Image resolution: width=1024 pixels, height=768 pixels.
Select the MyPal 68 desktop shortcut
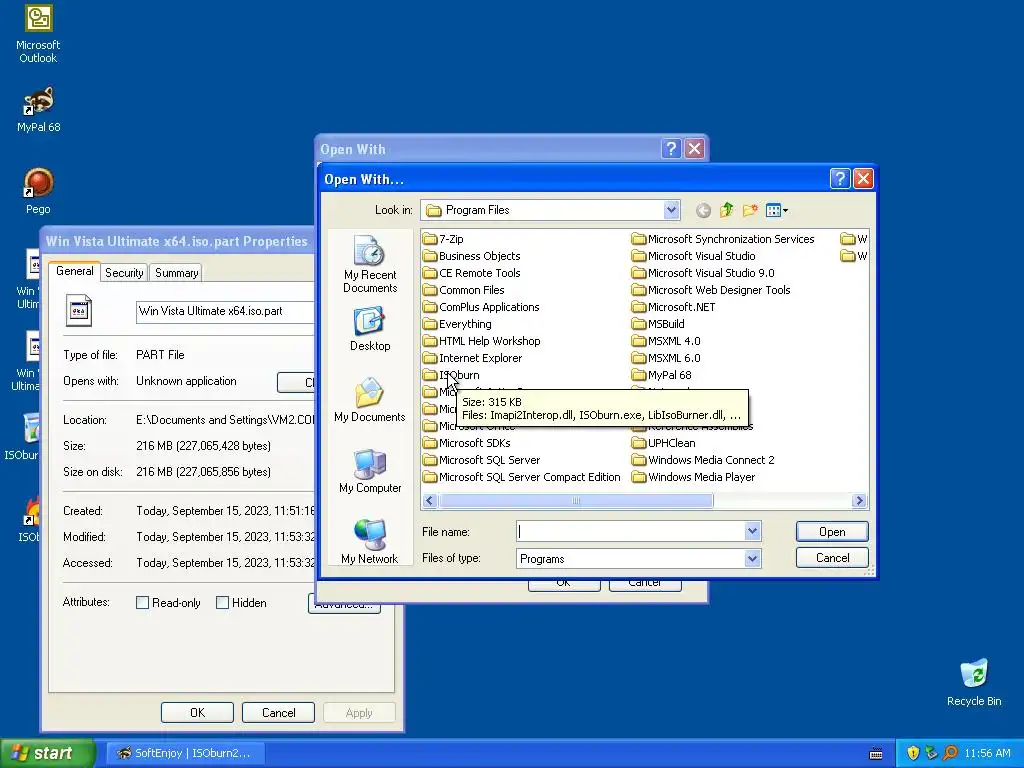pyautogui.click(x=38, y=110)
